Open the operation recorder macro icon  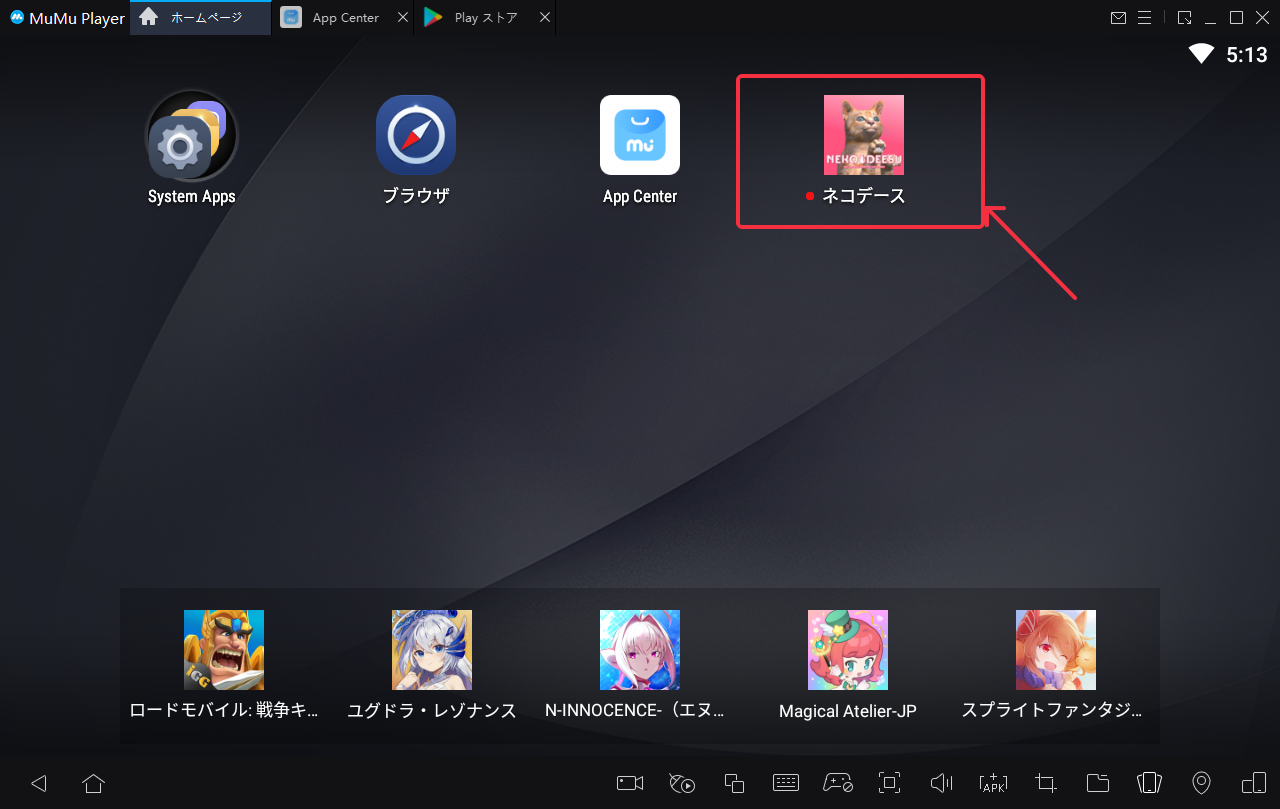[682, 783]
